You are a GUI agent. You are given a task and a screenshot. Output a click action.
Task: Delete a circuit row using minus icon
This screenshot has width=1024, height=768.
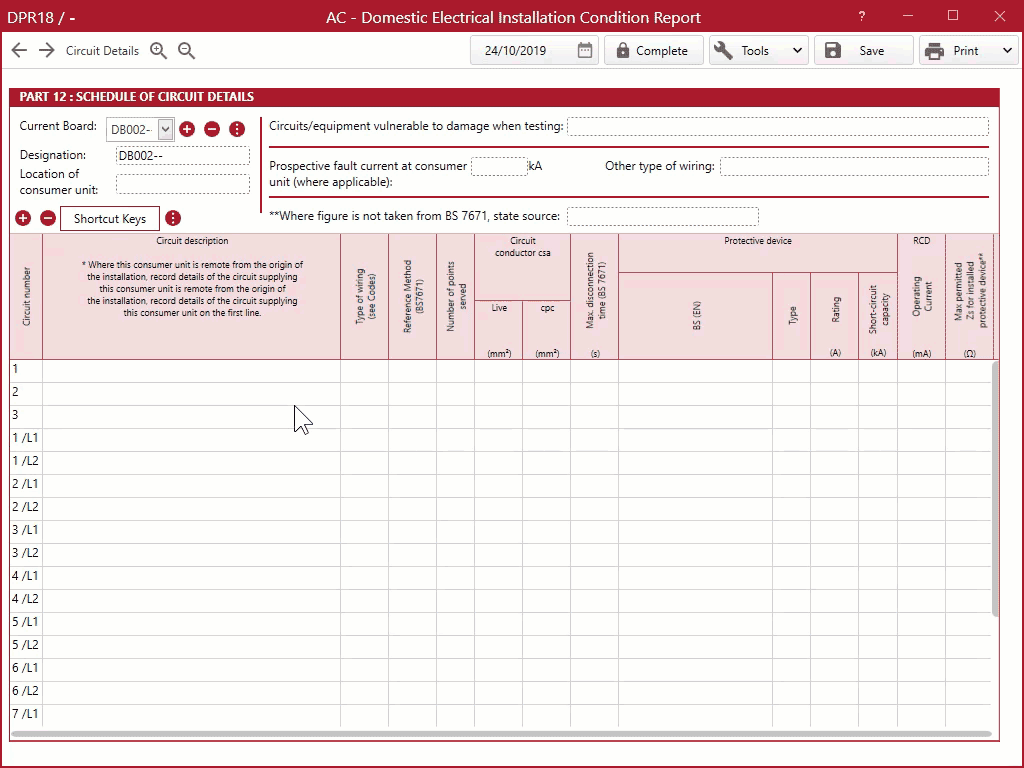coord(47,218)
